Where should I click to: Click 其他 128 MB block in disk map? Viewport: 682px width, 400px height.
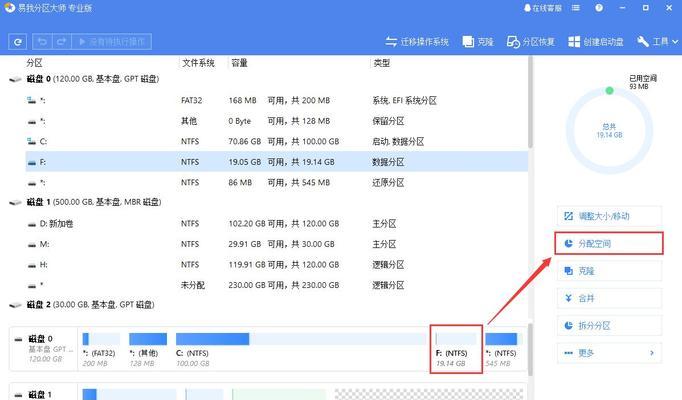(x=148, y=349)
